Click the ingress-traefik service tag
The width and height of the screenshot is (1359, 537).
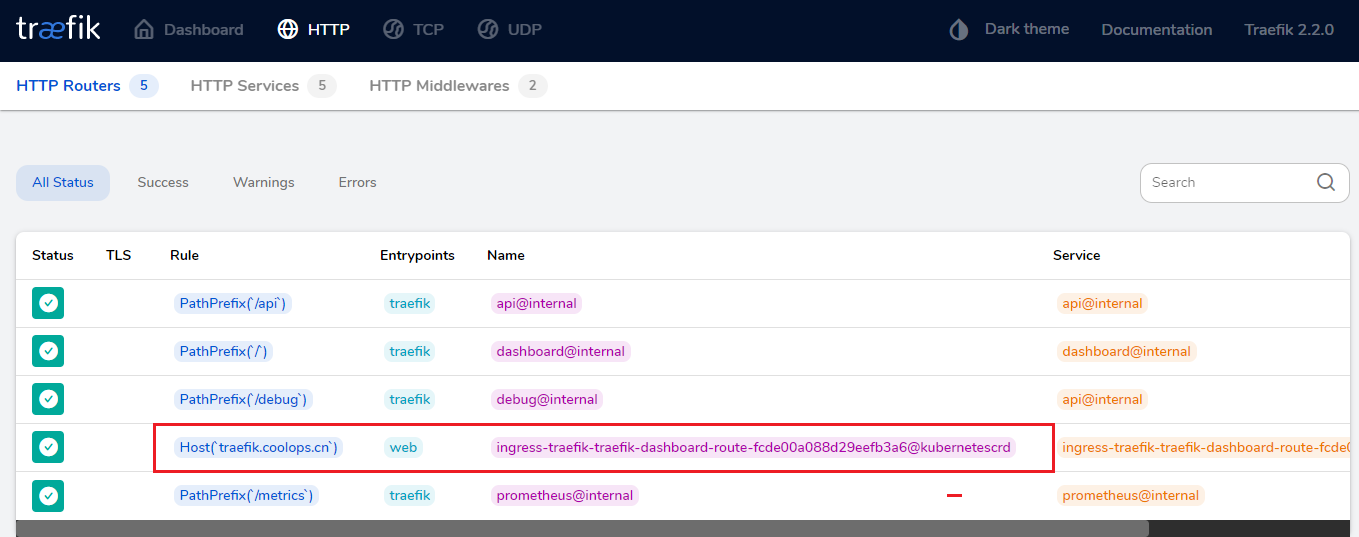(1203, 447)
